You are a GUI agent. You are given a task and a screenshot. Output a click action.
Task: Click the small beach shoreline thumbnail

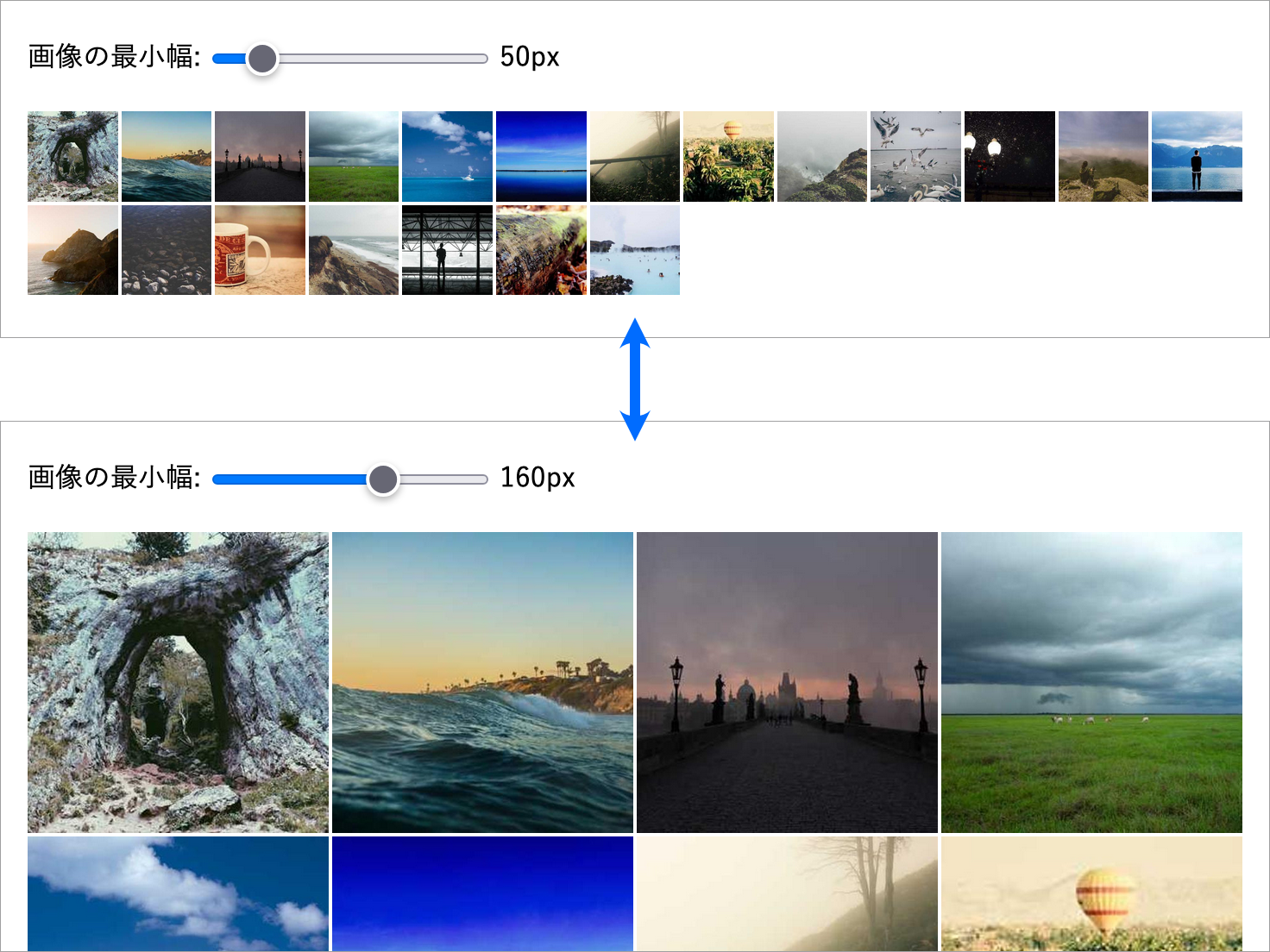tap(354, 250)
